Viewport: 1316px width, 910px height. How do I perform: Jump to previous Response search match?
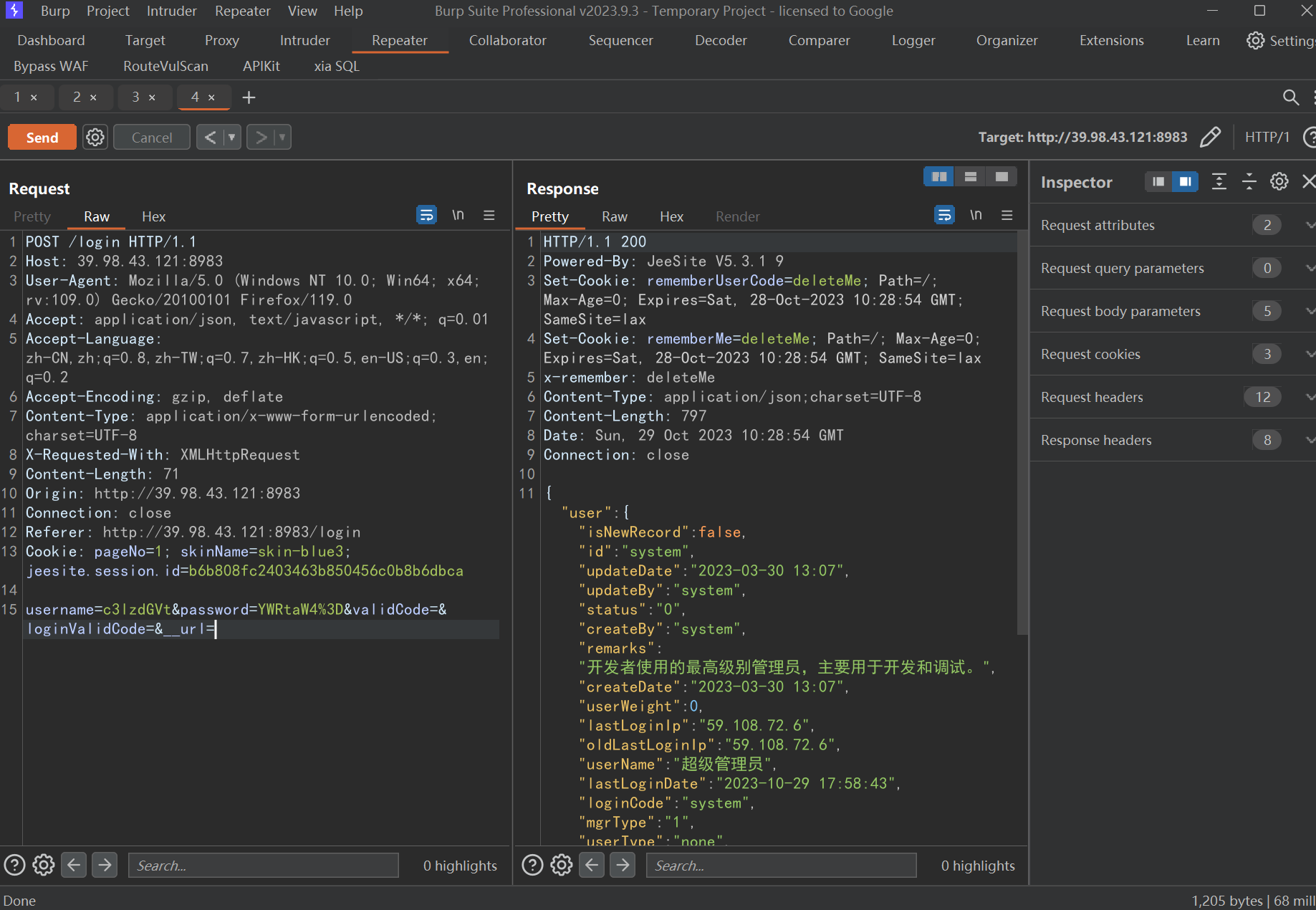coord(592,865)
